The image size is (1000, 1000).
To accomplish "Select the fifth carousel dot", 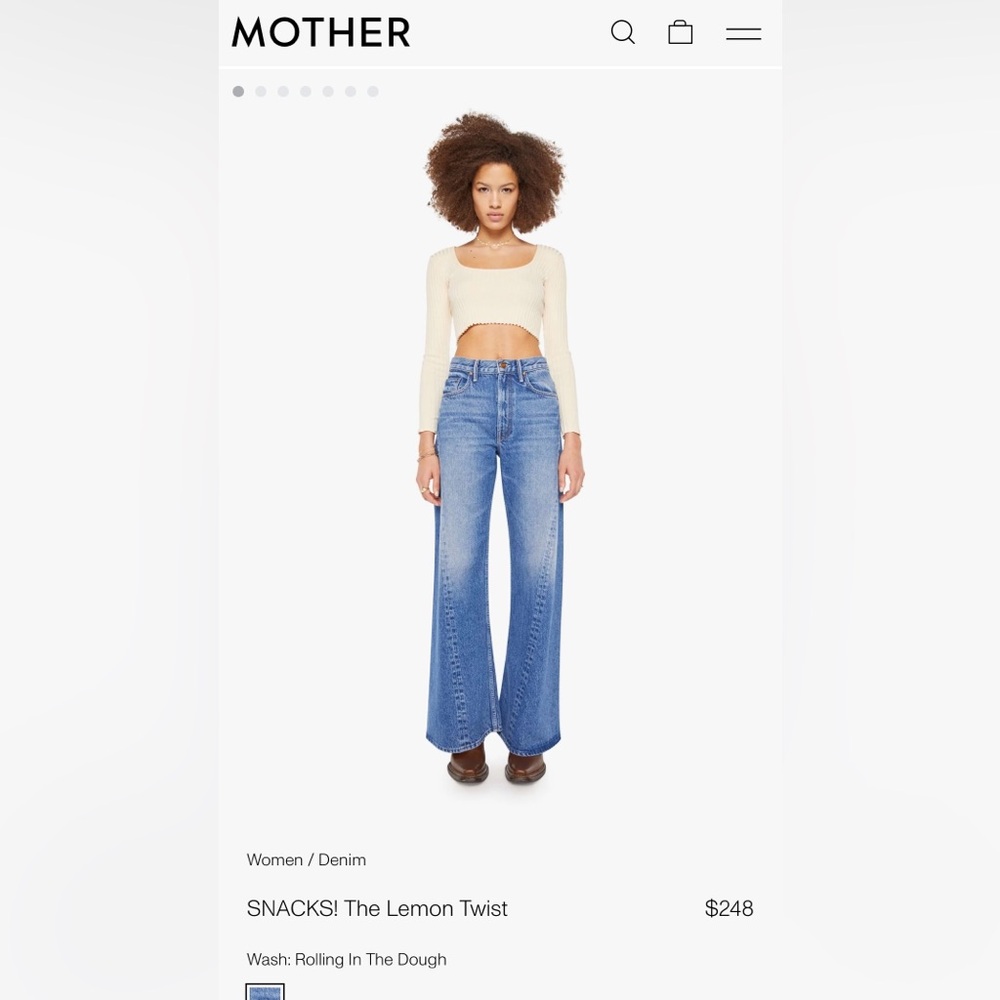I will (x=328, y=91).
